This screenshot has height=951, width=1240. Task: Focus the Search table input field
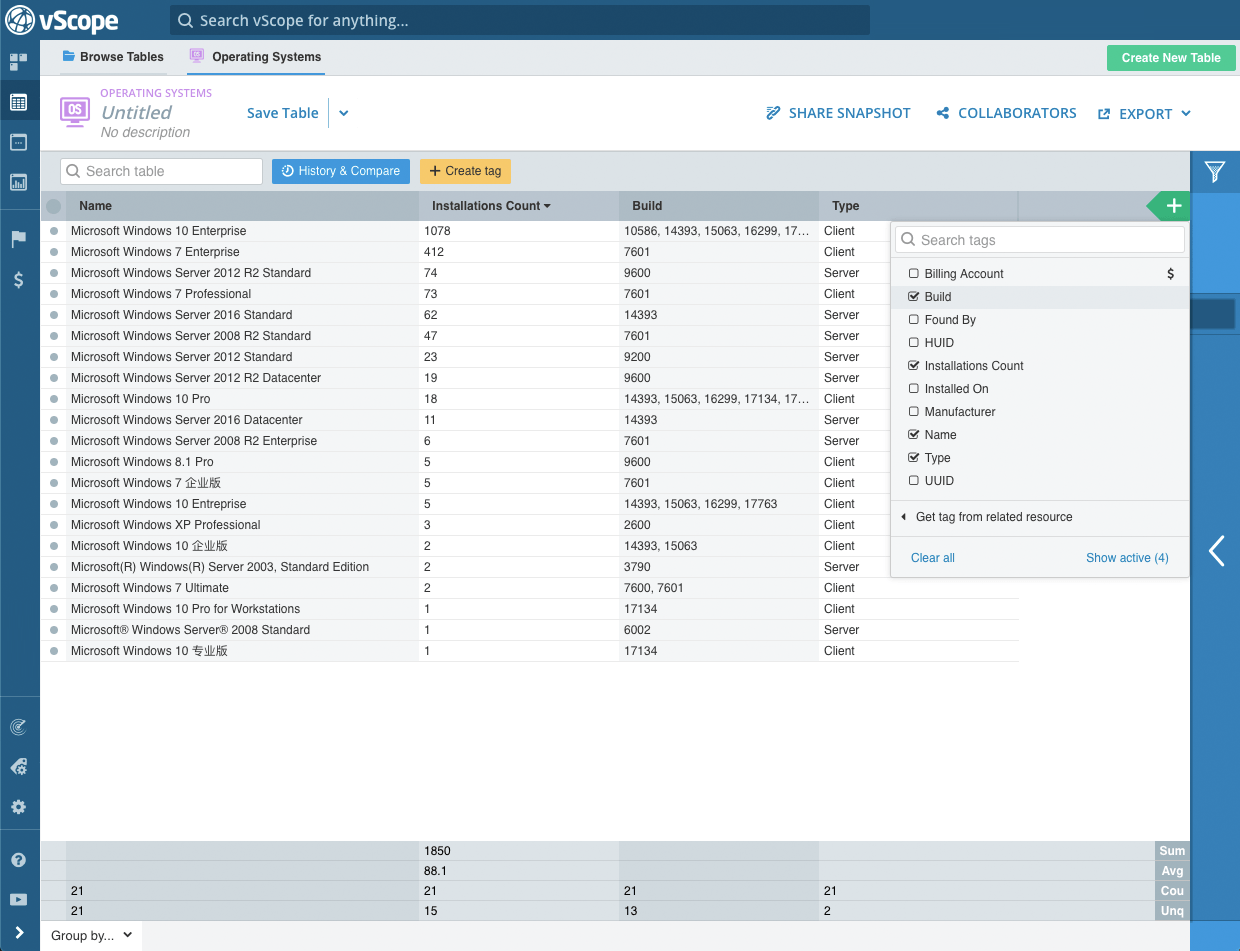tap(162, 171)
